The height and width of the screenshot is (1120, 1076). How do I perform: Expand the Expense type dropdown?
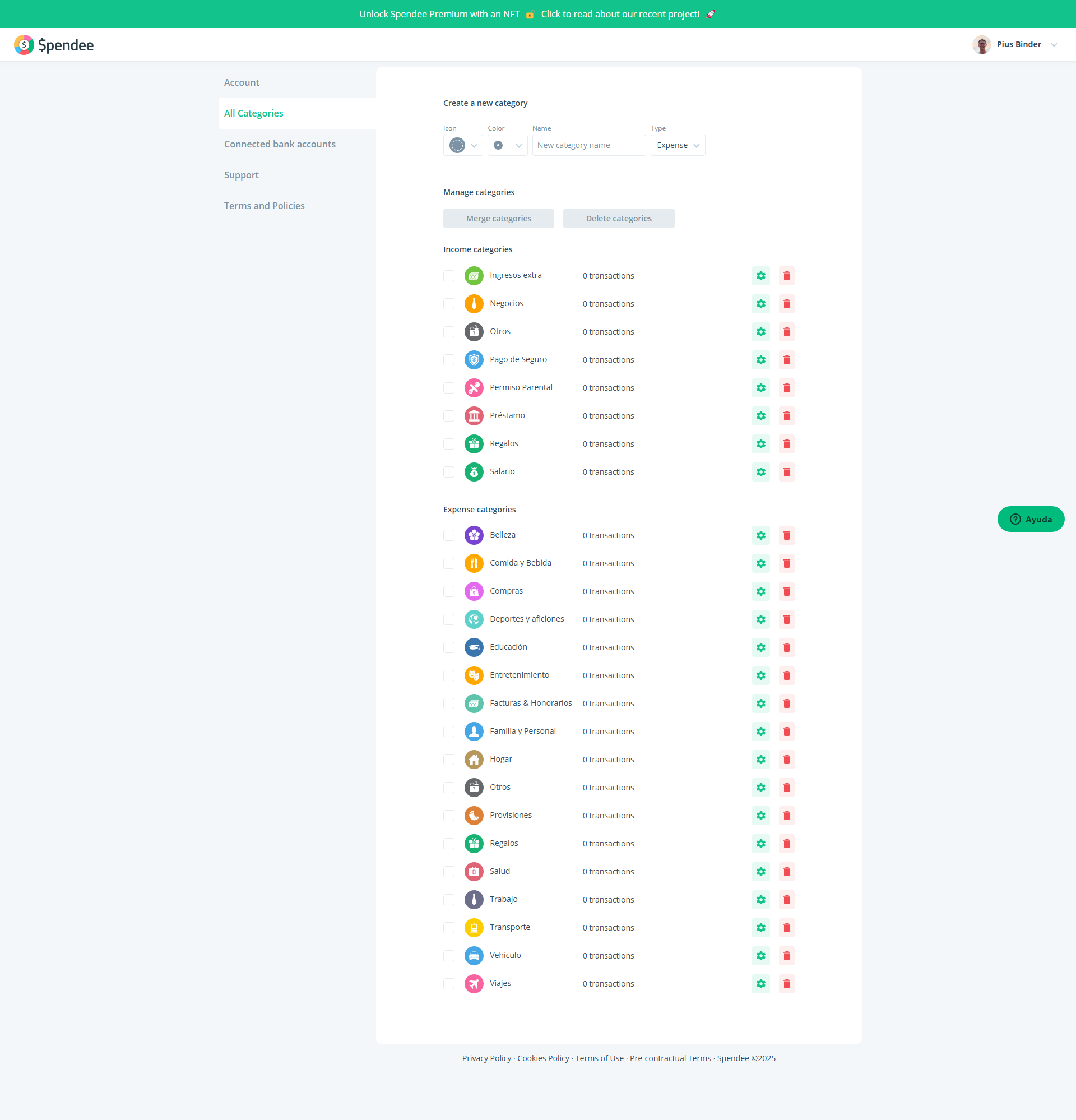click(677, 145)
